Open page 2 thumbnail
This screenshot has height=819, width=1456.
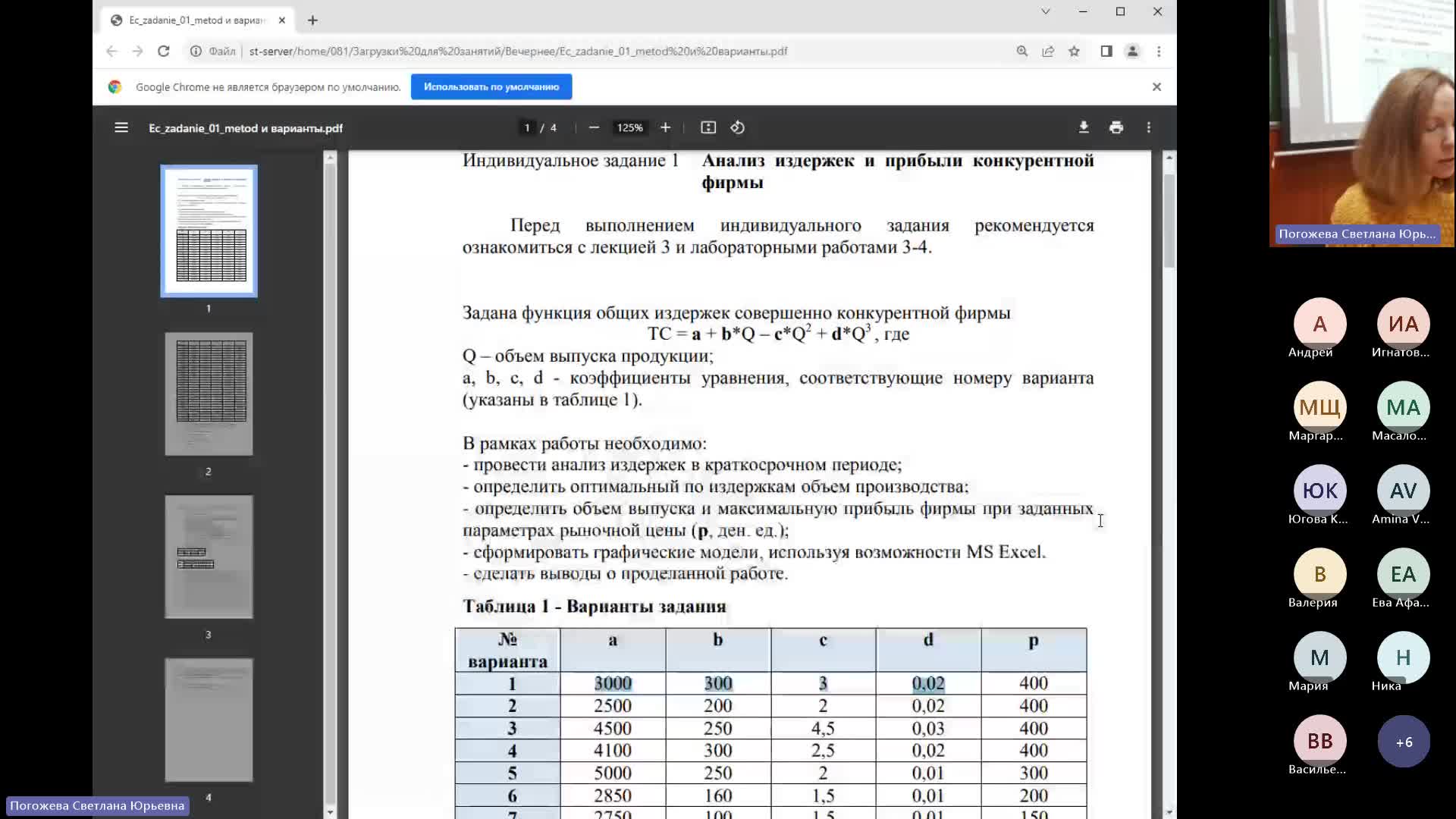pos(209,394)
